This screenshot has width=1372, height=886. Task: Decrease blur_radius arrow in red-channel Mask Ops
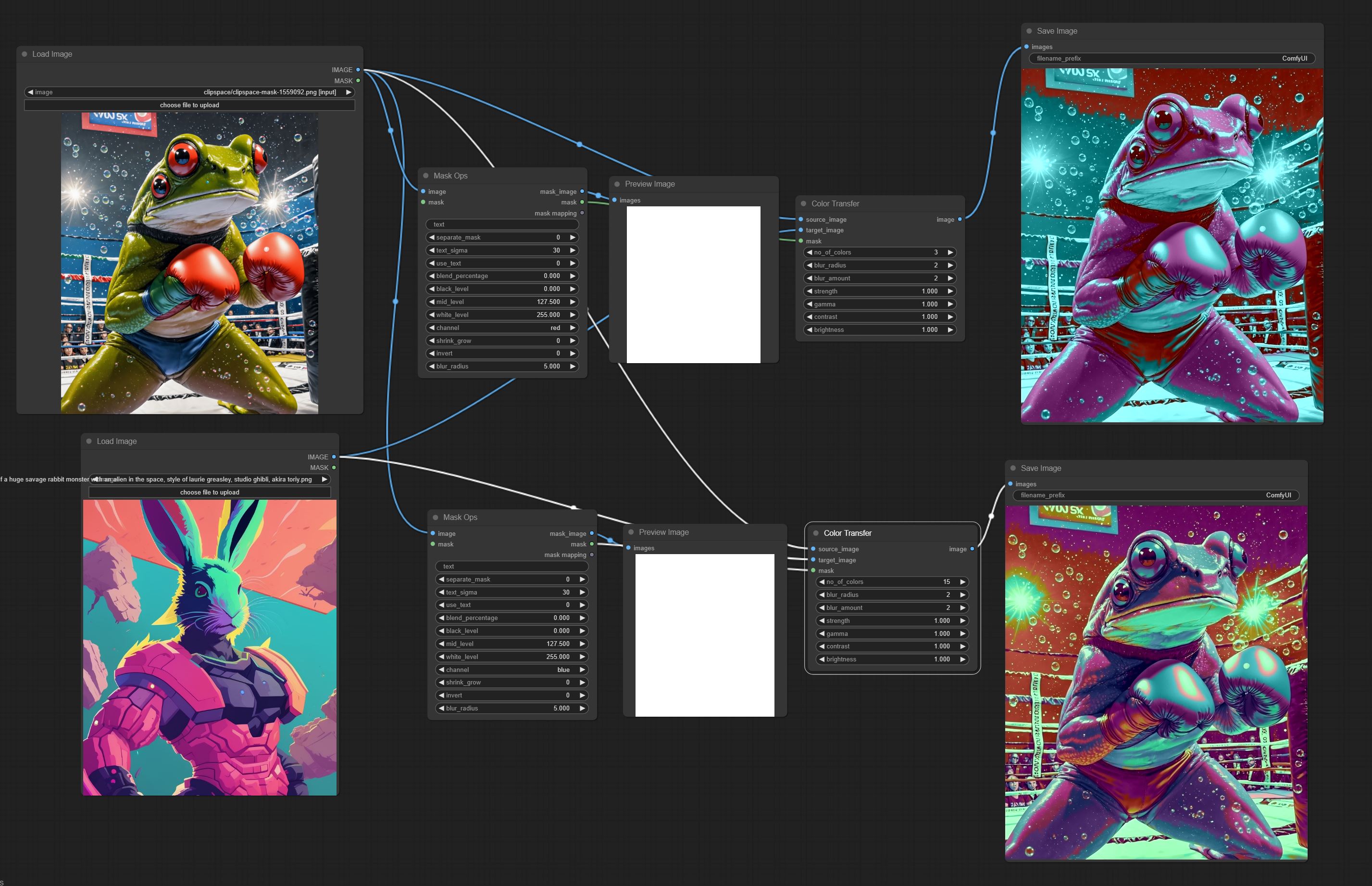click(x=432, y=367)
